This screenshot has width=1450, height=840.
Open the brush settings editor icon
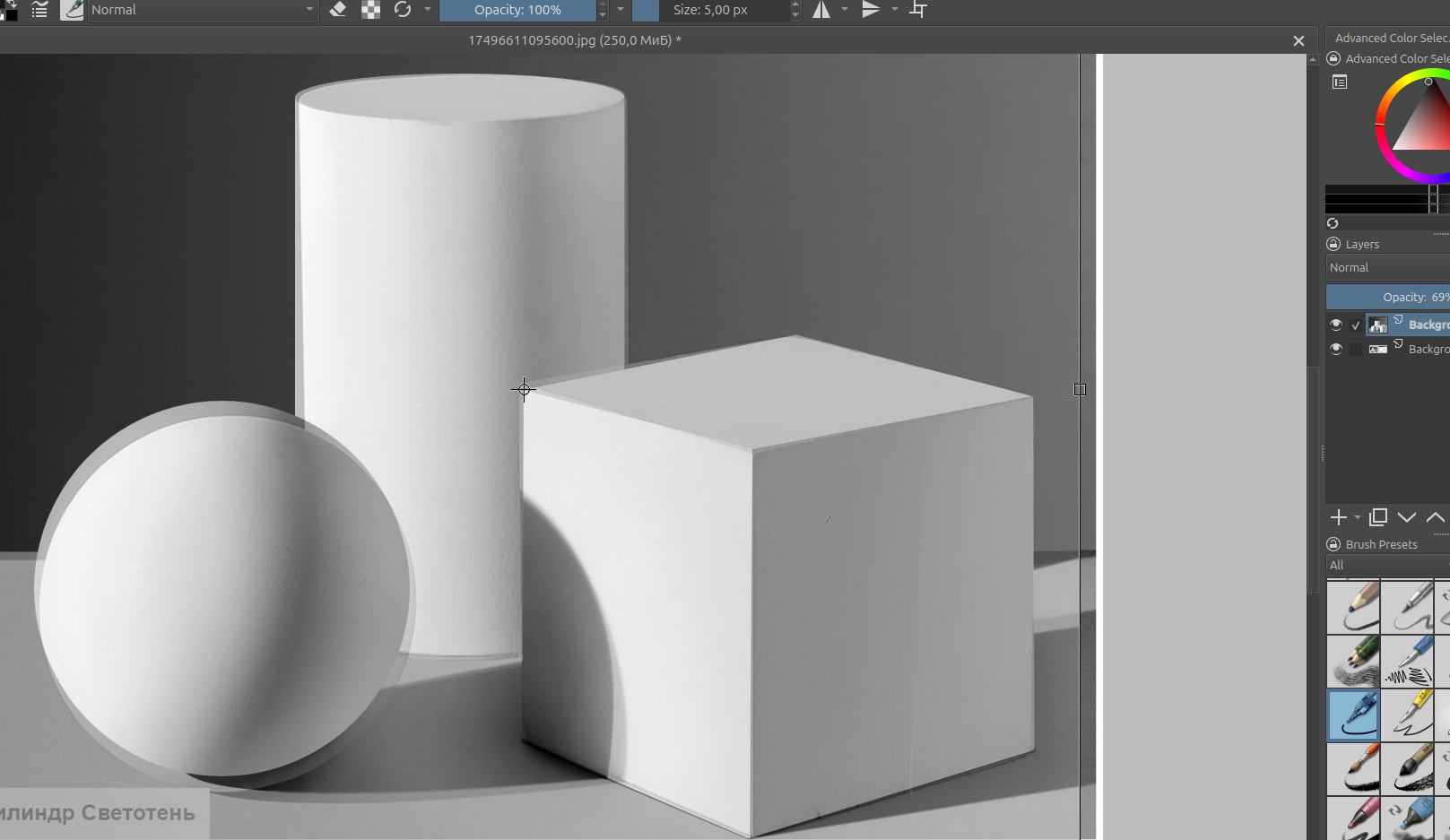pos(72,10)
